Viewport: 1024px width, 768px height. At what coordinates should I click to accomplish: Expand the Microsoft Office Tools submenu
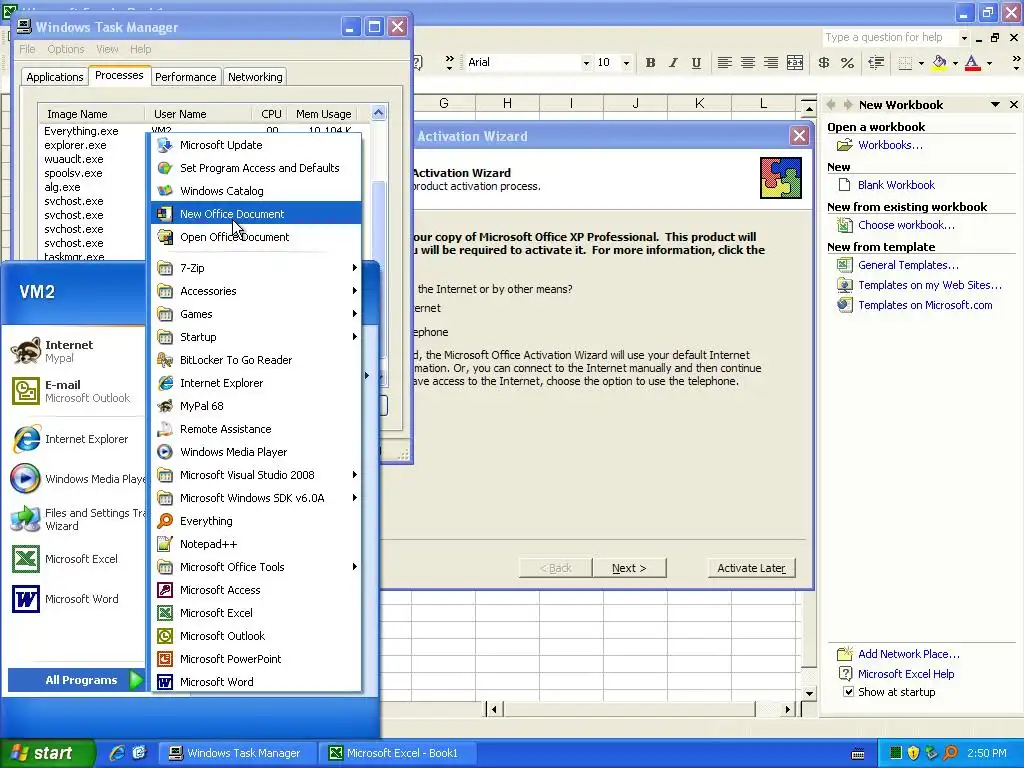tap(256, 567)
